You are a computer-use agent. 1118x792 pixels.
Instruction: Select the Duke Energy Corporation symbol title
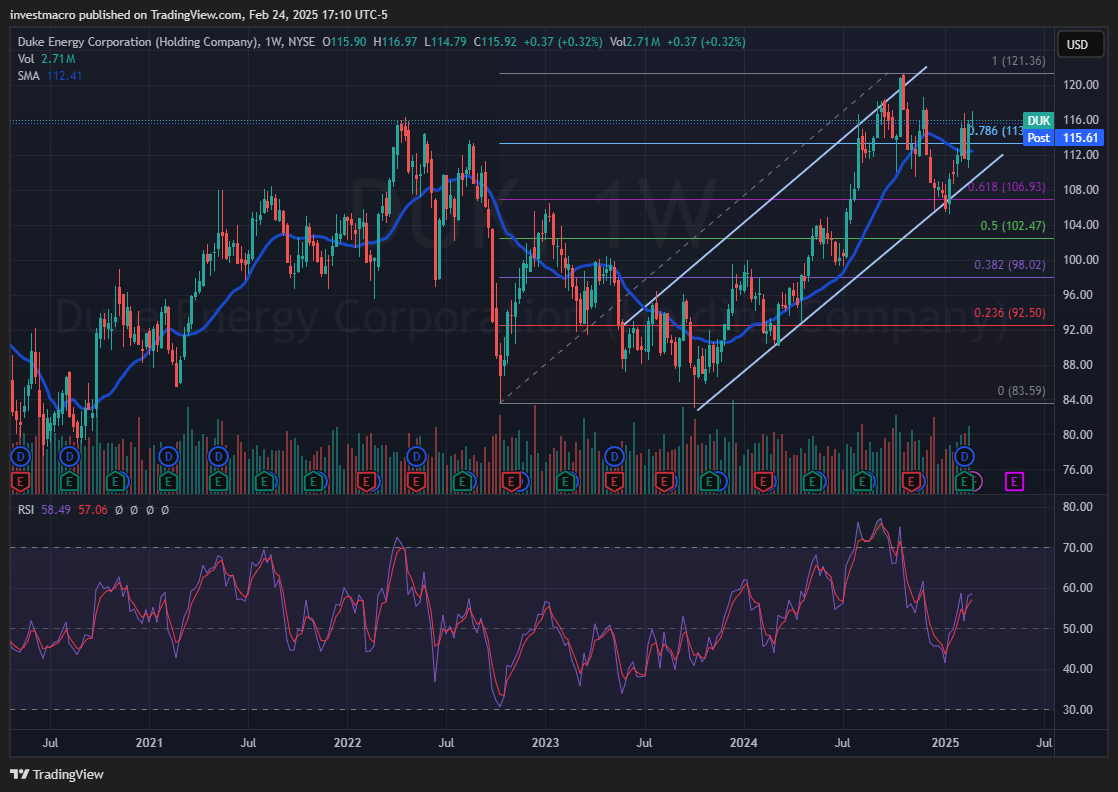[x=138, y=42]
